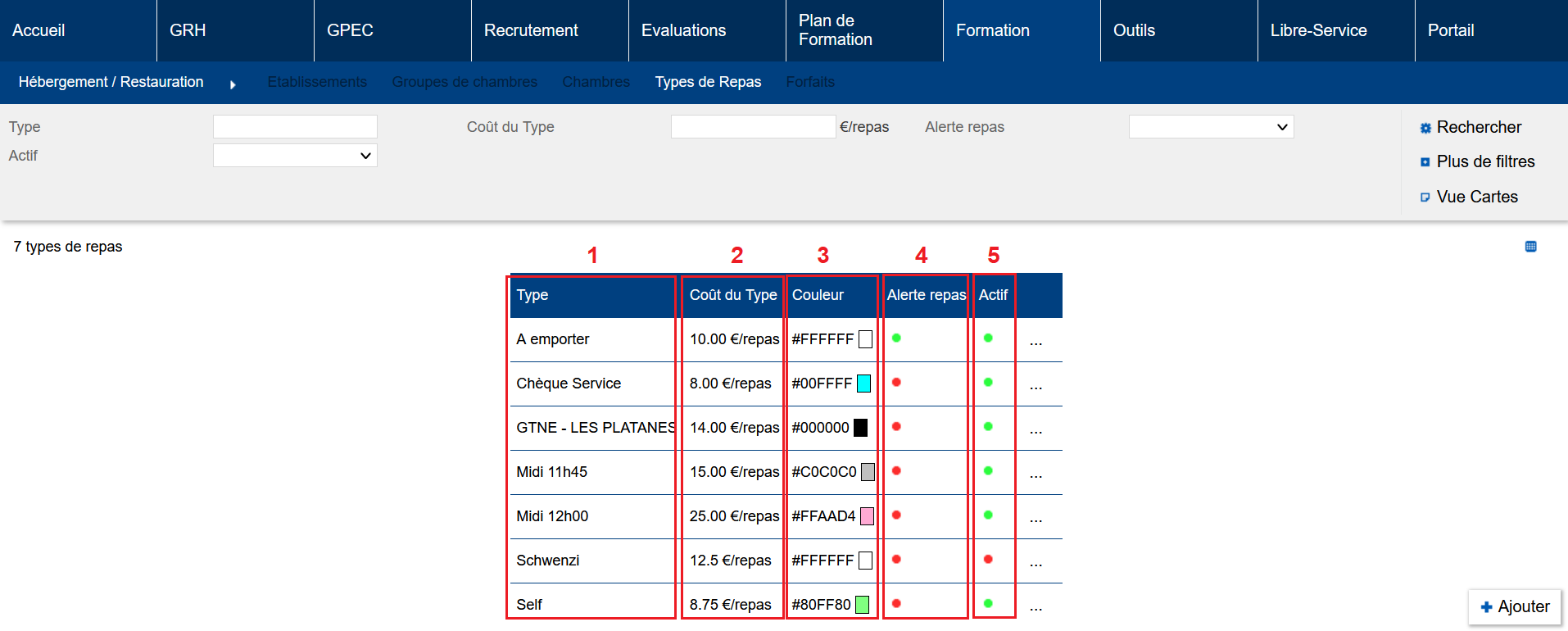Click the Etablissements link

click(317, 82)
